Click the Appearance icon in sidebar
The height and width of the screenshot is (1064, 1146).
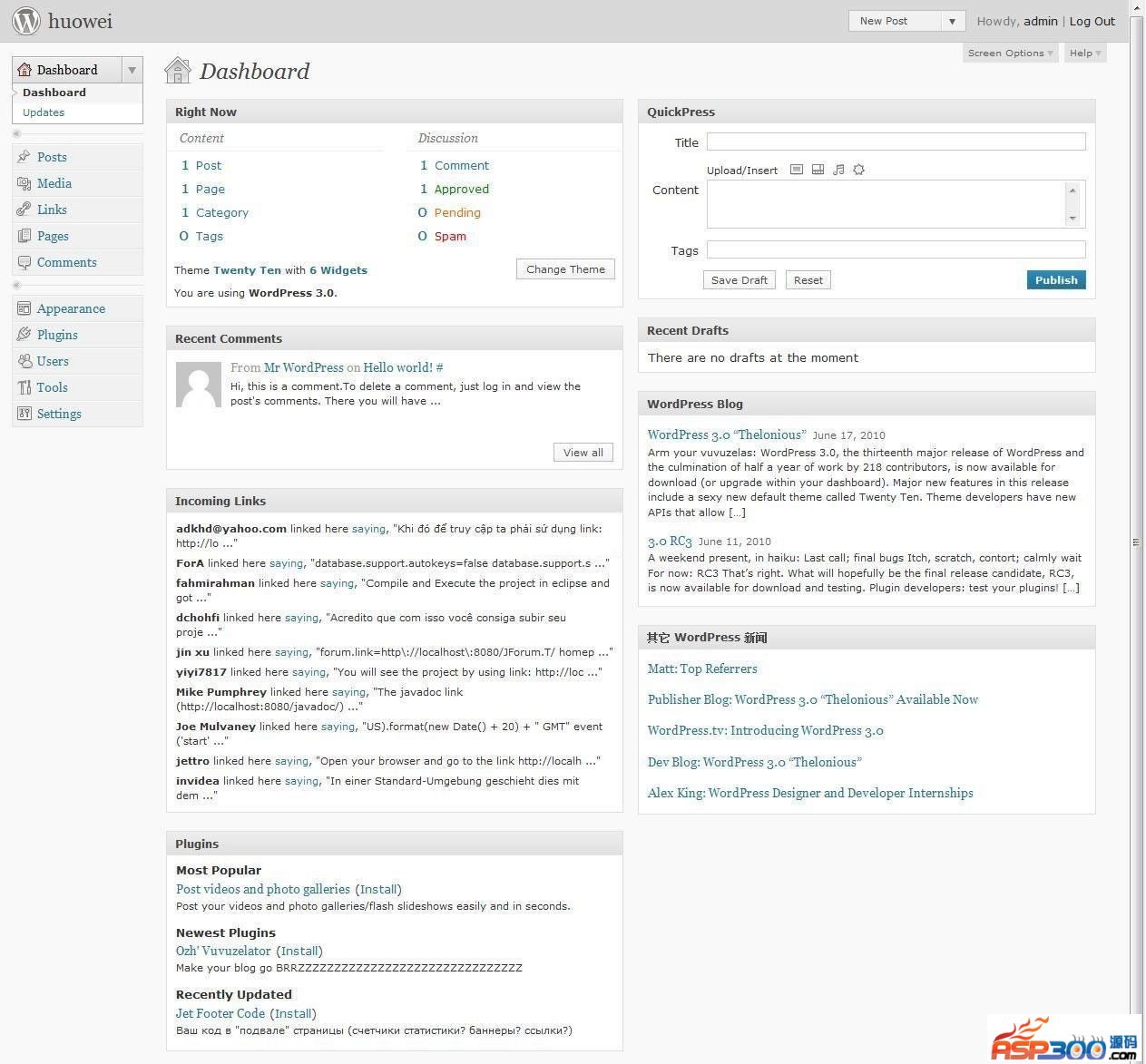click(24, 308)
